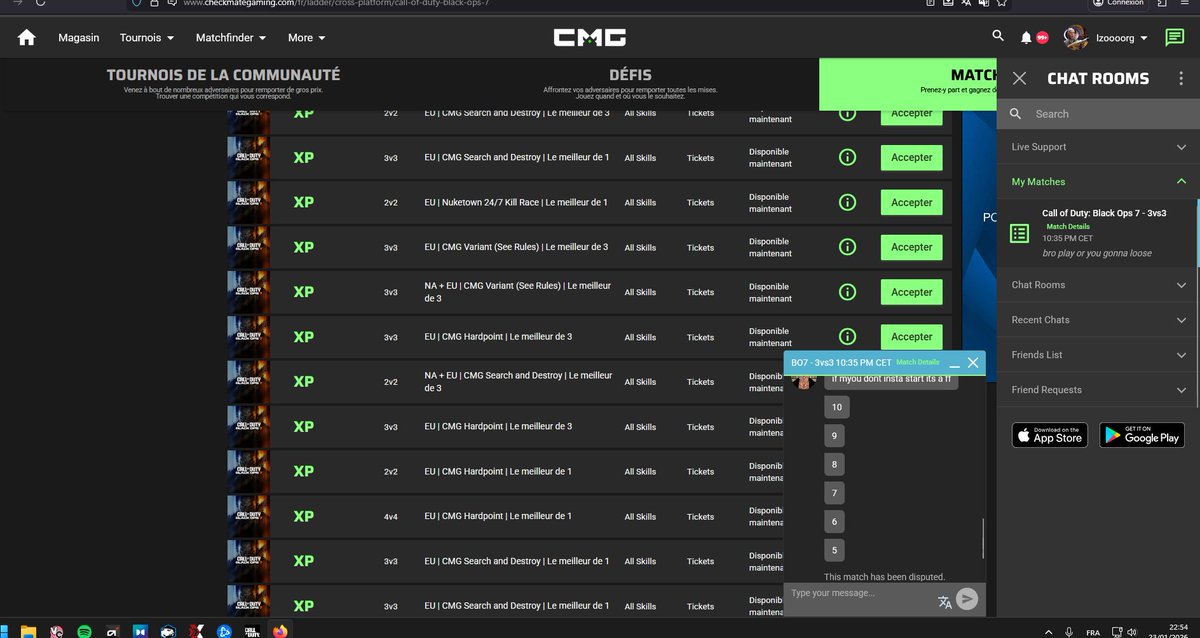The image size is (1200, 638).
Task: Open Call of Duty from taskbar
Action: pyautogui.click(x=250, y=632)
